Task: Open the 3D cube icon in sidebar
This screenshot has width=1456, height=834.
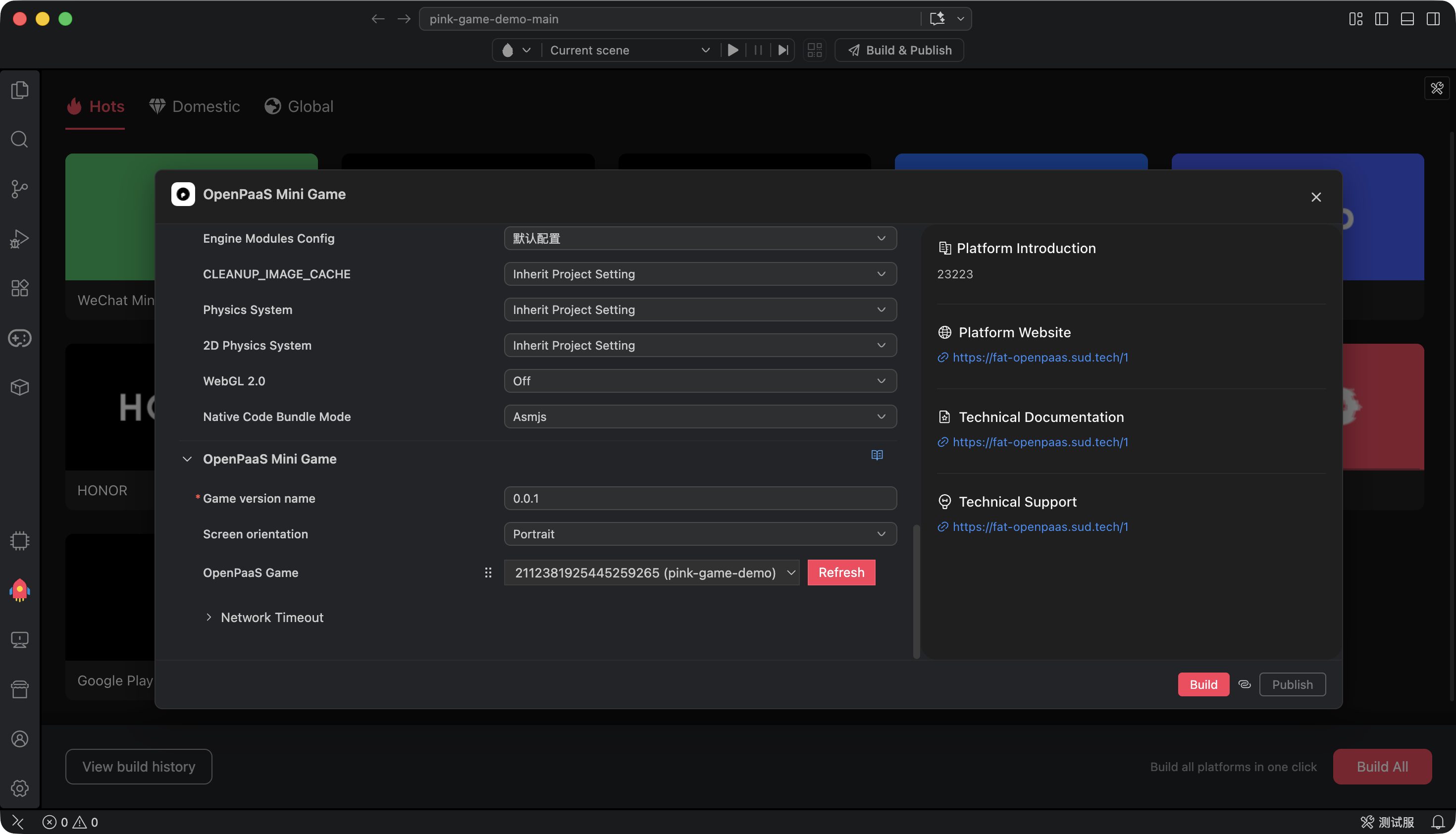Action: (19, 388)
